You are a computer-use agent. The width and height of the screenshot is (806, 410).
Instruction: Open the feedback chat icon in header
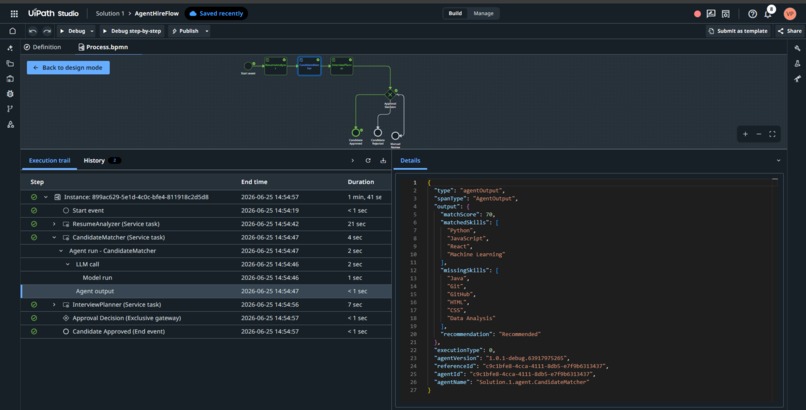(711, 14)
